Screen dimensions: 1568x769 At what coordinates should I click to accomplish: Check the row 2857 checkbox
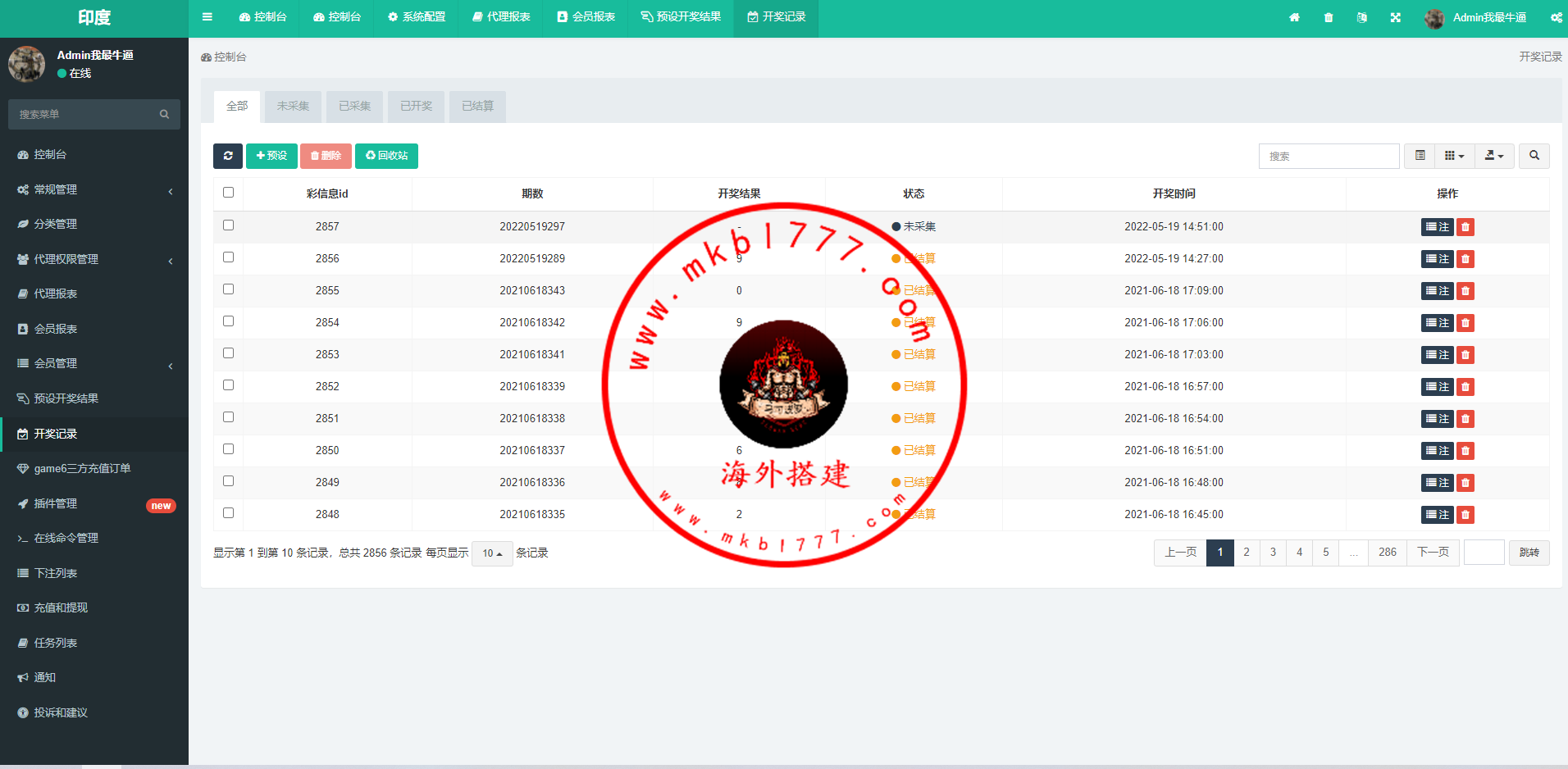228,225
